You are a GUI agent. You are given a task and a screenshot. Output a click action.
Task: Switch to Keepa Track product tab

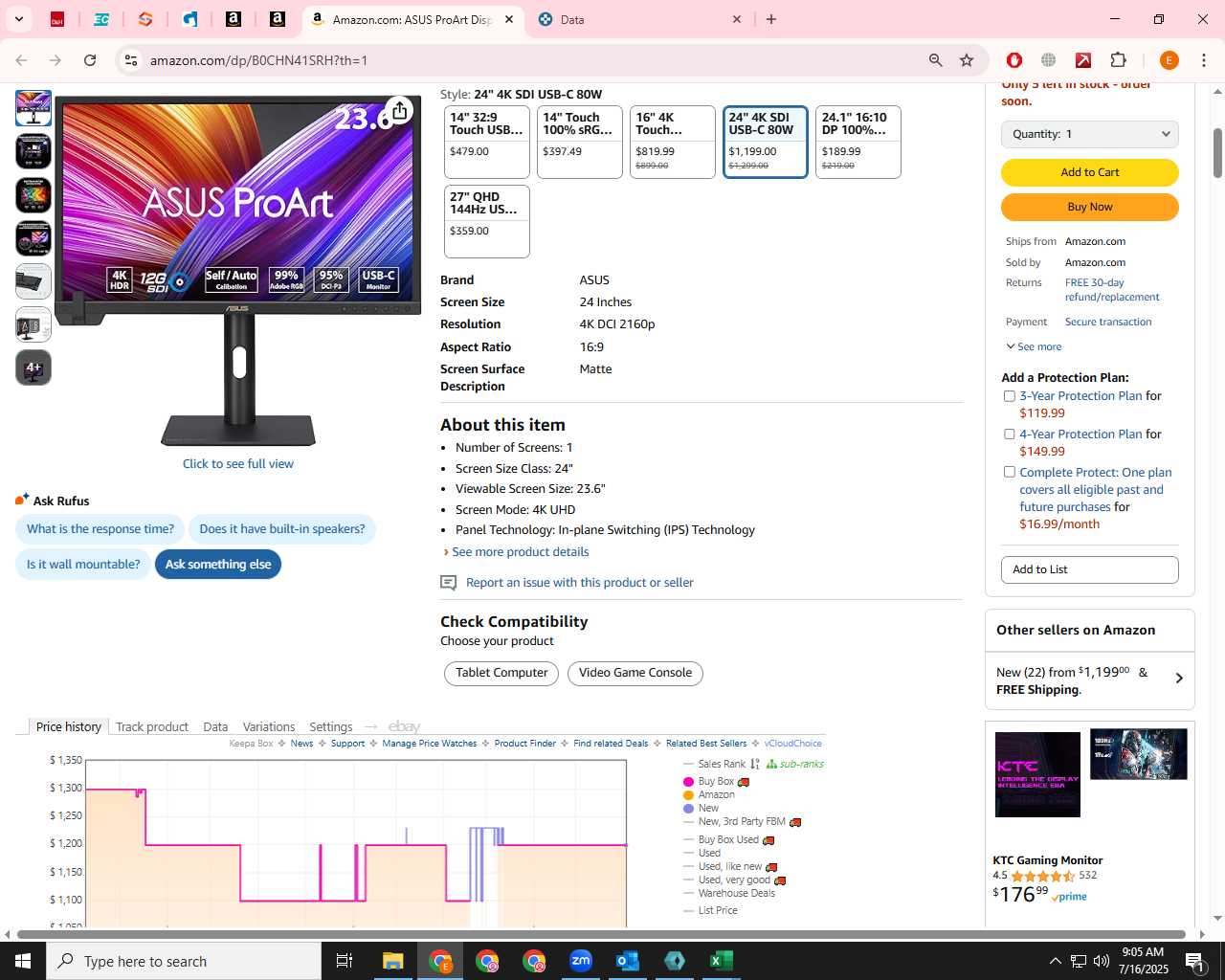(152, 727)
